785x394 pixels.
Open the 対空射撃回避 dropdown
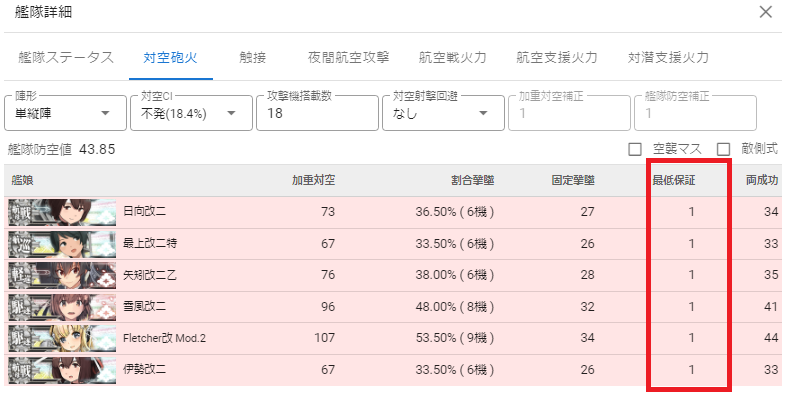point(443,113)
